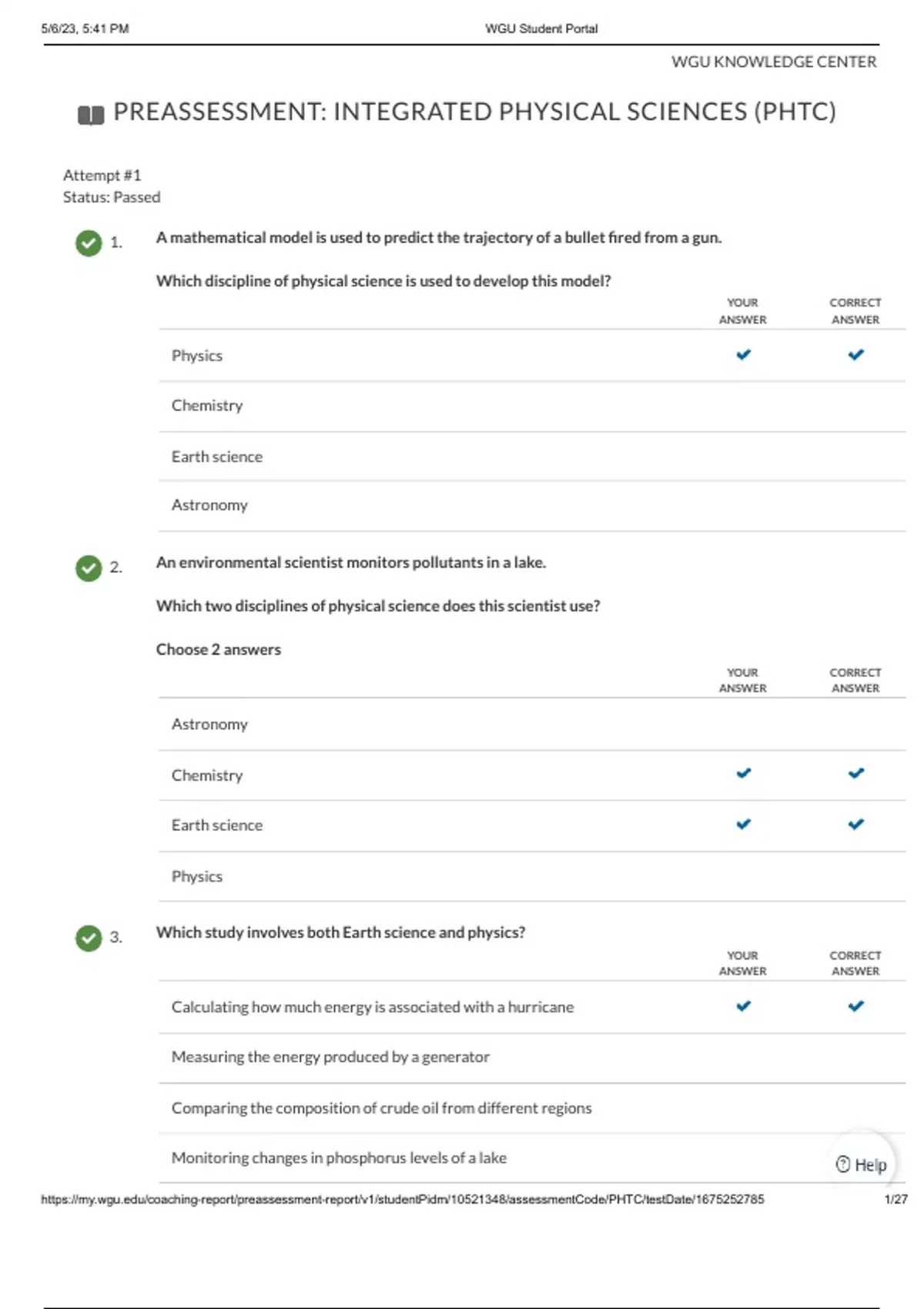Click Physics your-answer checkmark in question 1
This screenshot has height=1309, width=924.
coord(743,354)
